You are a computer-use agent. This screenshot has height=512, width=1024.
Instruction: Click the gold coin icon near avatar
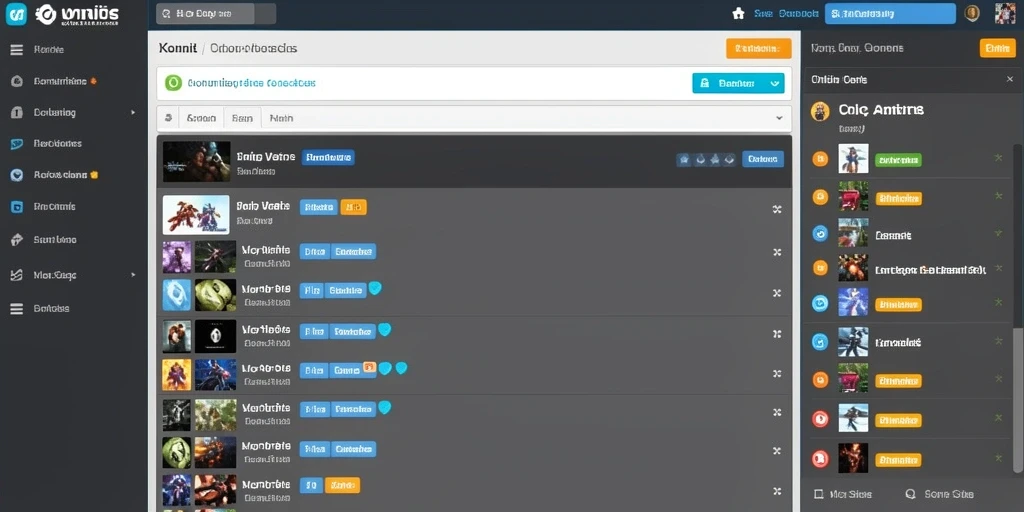pos(972,13)
